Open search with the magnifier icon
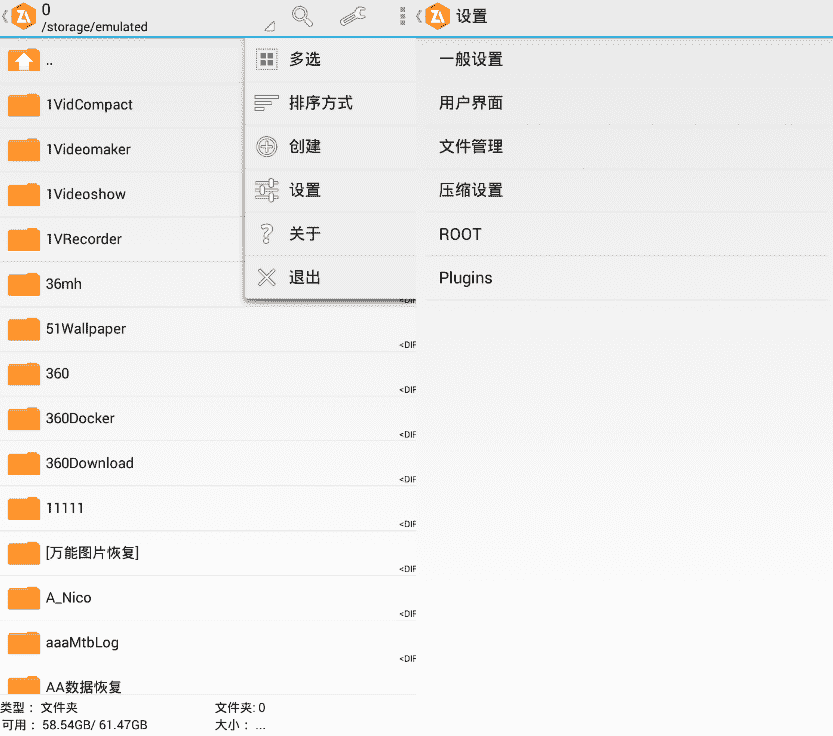 click(302, 17)
